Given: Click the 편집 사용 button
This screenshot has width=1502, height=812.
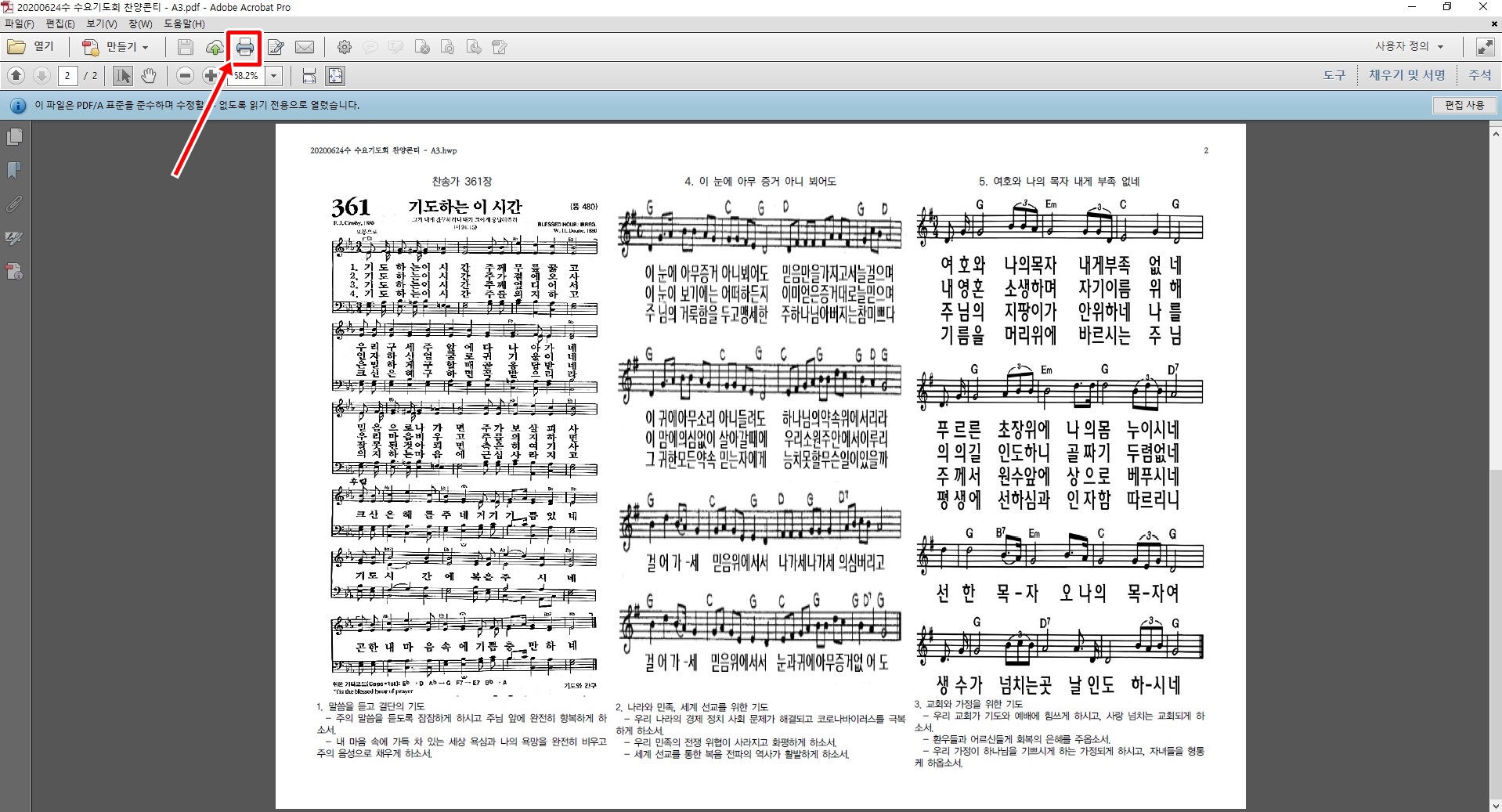Looking at the screenshot, I should click(1464, 105).
